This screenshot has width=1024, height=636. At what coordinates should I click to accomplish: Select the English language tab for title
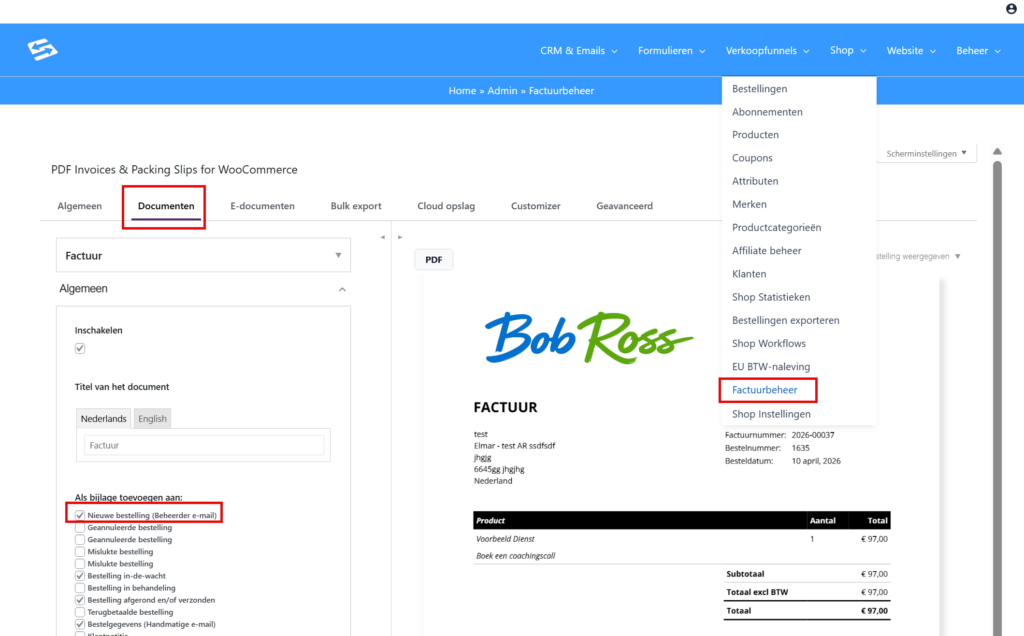point(153,419)
